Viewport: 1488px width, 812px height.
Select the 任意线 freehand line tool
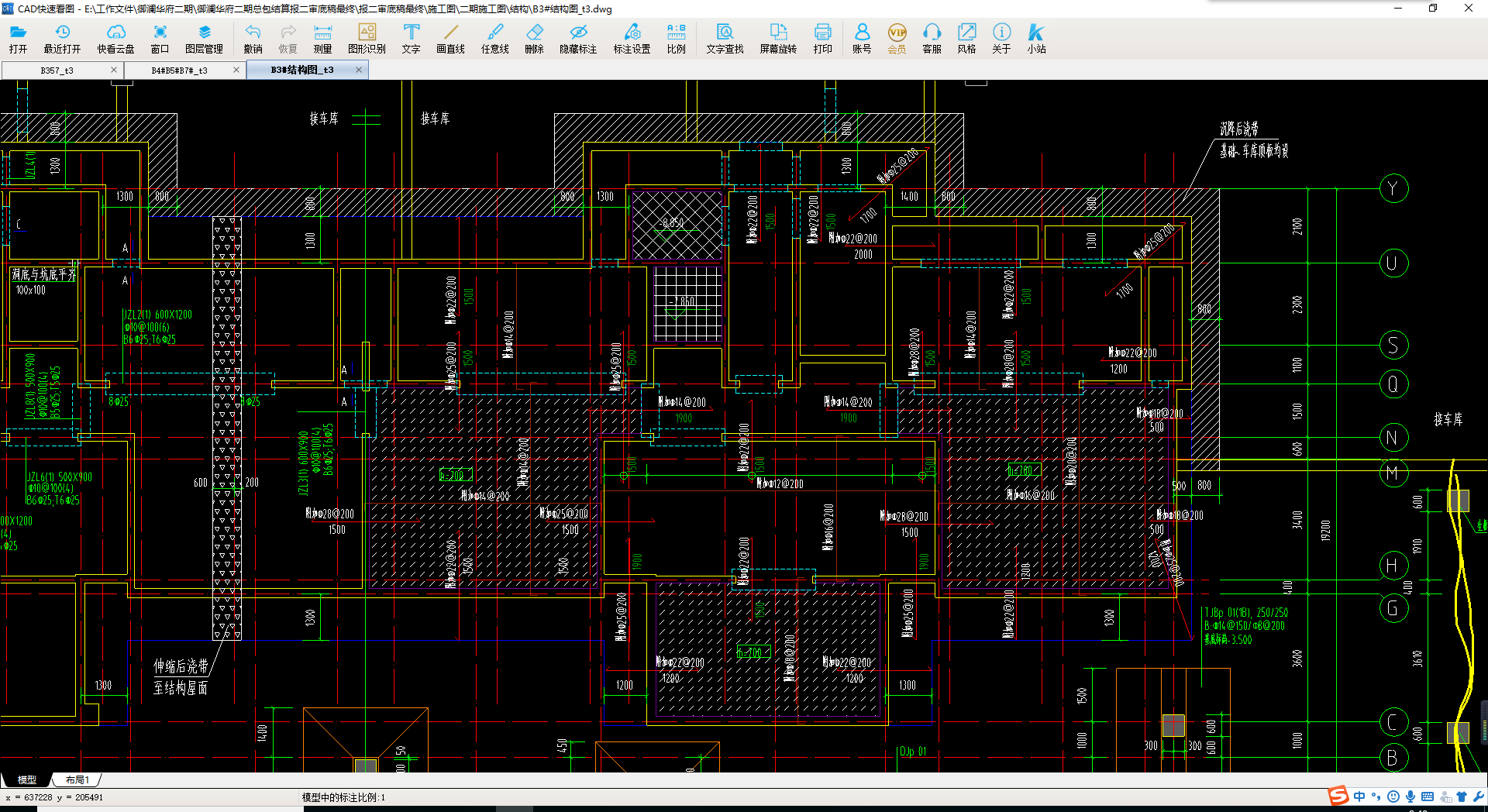pyautogui.click(x=494, y=38)
